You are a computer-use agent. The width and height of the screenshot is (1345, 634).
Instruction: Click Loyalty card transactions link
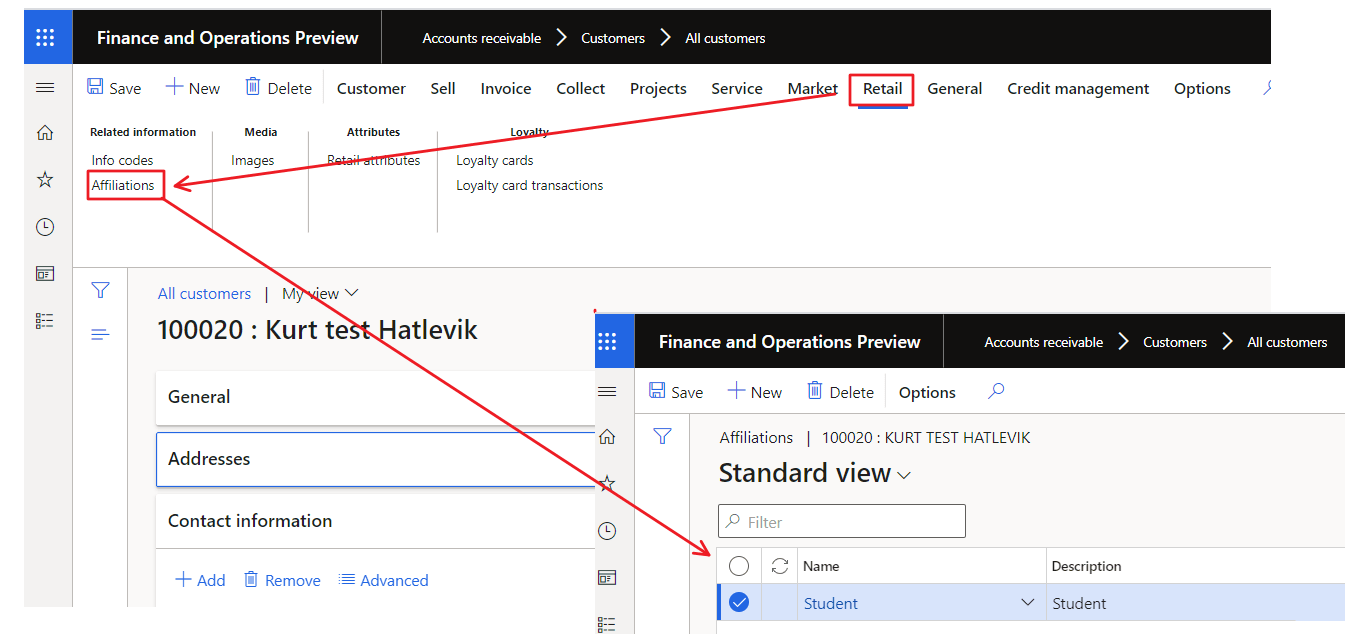coord(529,185)
